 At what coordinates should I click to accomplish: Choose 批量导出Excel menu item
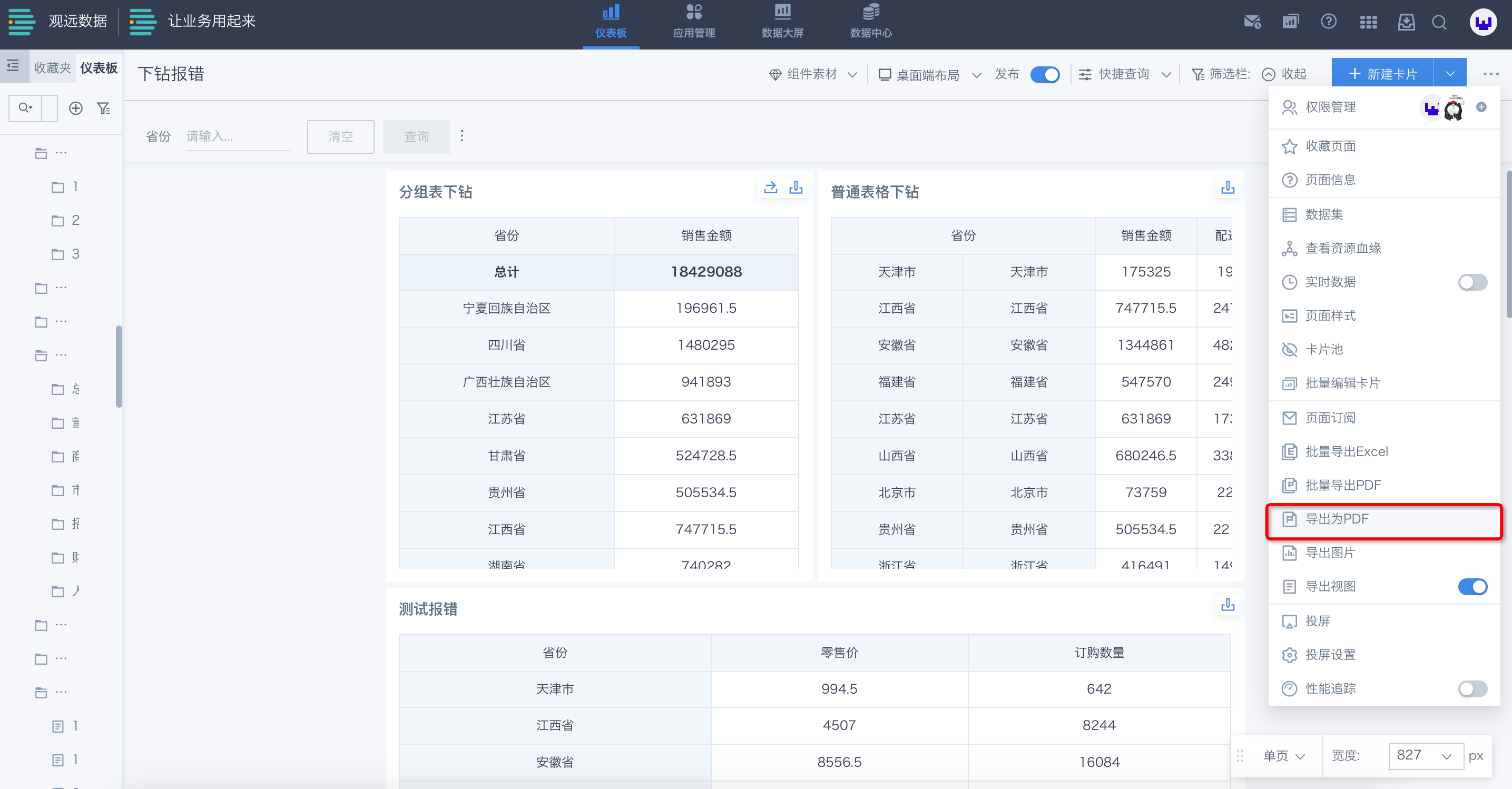click(x=1384, y=452)
